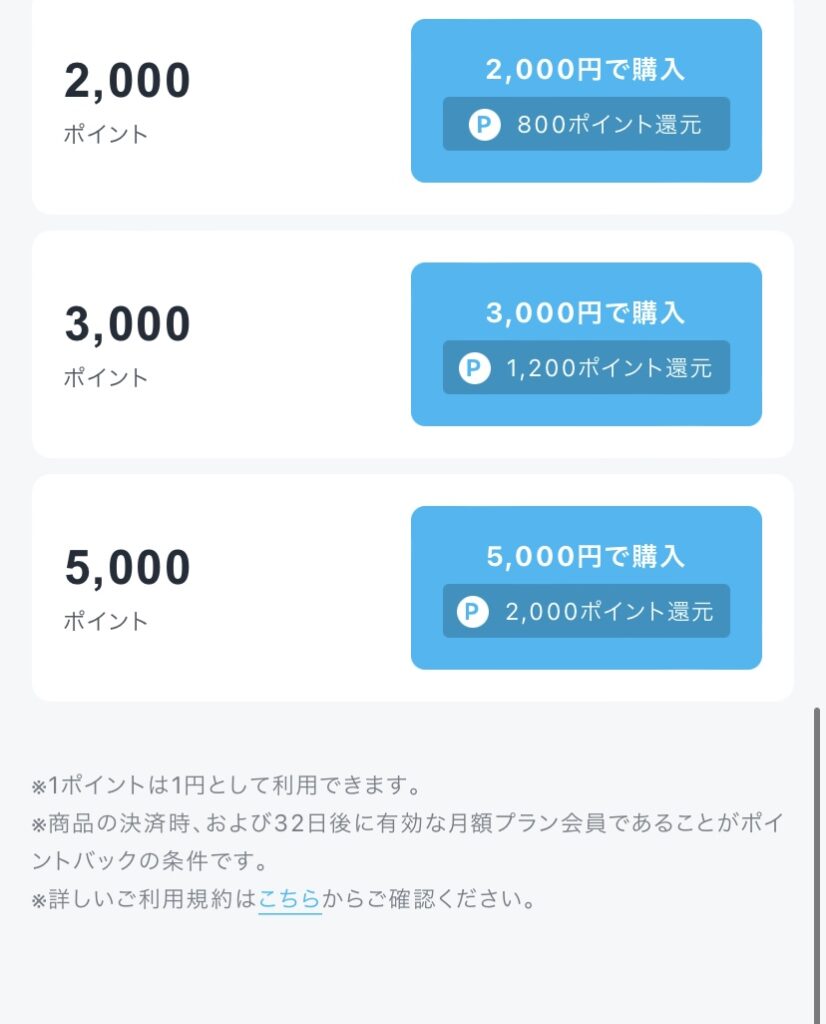Tap the 1,200ポイント還元 badge
Image resolution: width=826 pixels, height=1024 pixels.
click(x=586, y=367)
